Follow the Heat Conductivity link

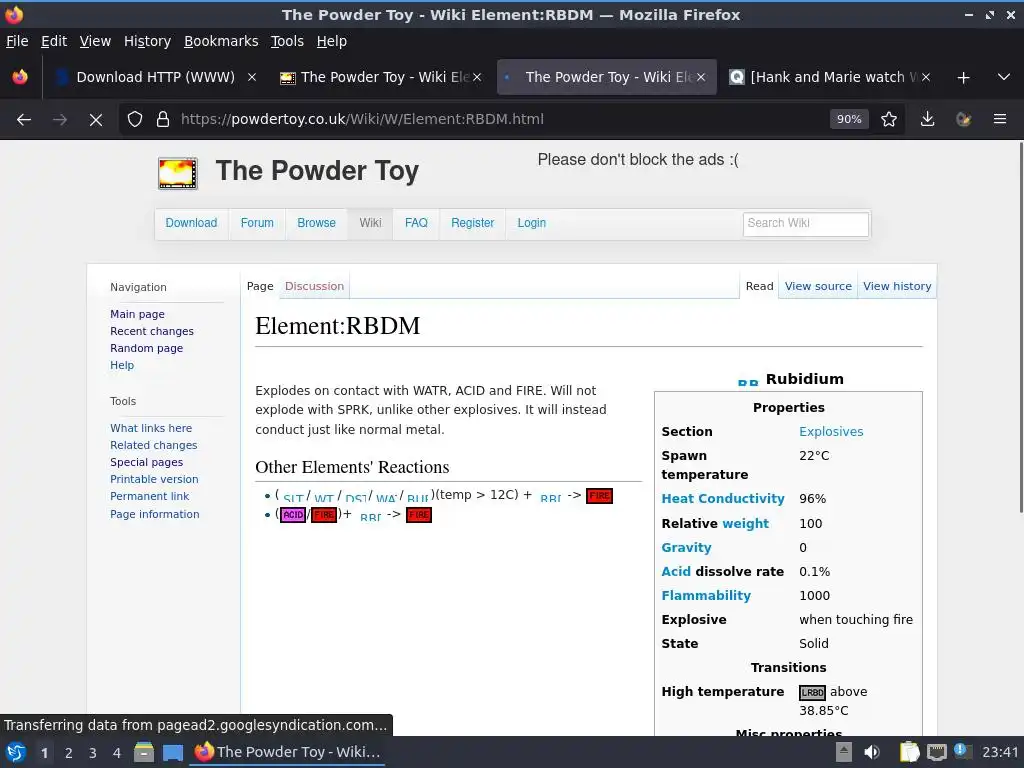coord(722,499)
